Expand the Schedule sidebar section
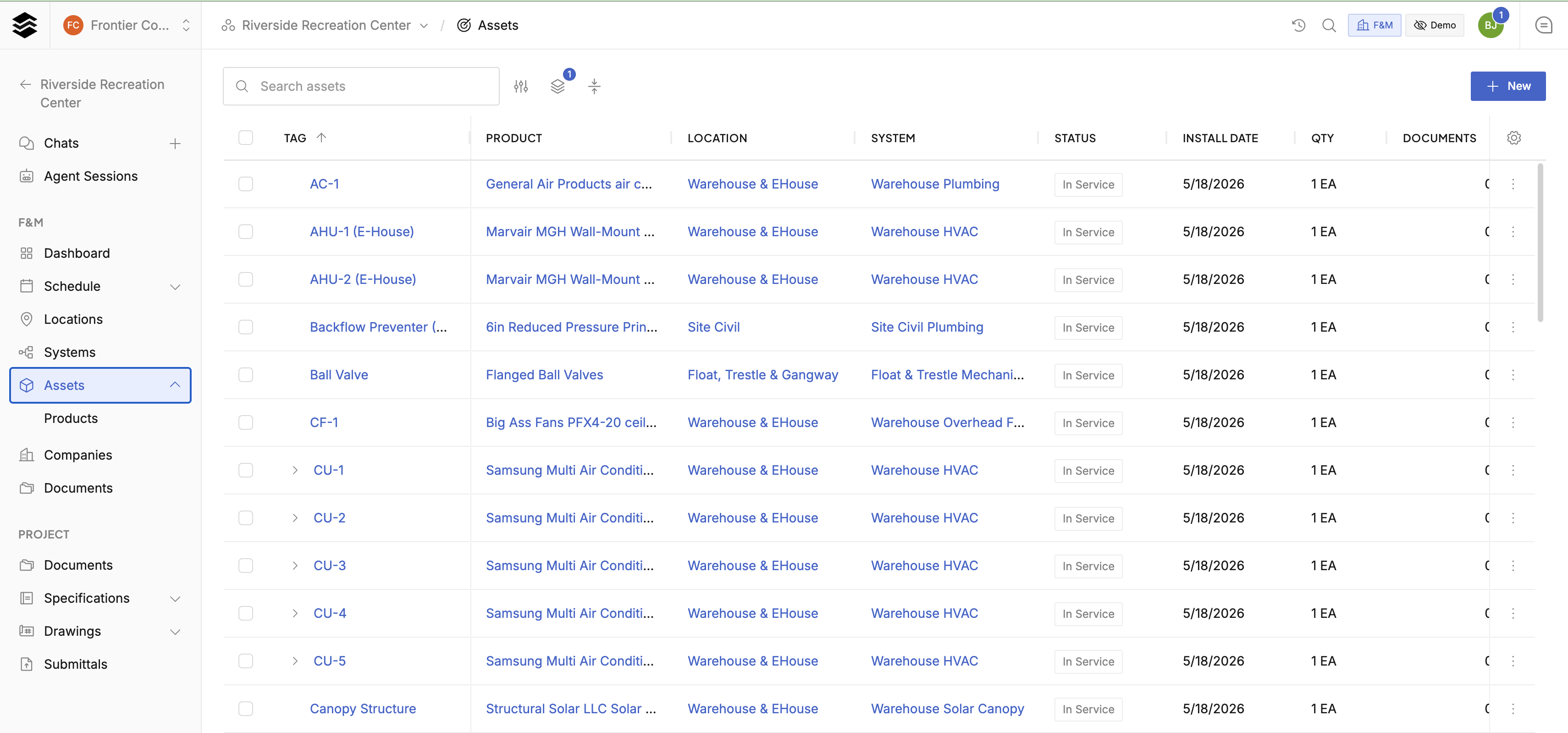This screenshot has width=1568, height=733. (x=175, y=287)
